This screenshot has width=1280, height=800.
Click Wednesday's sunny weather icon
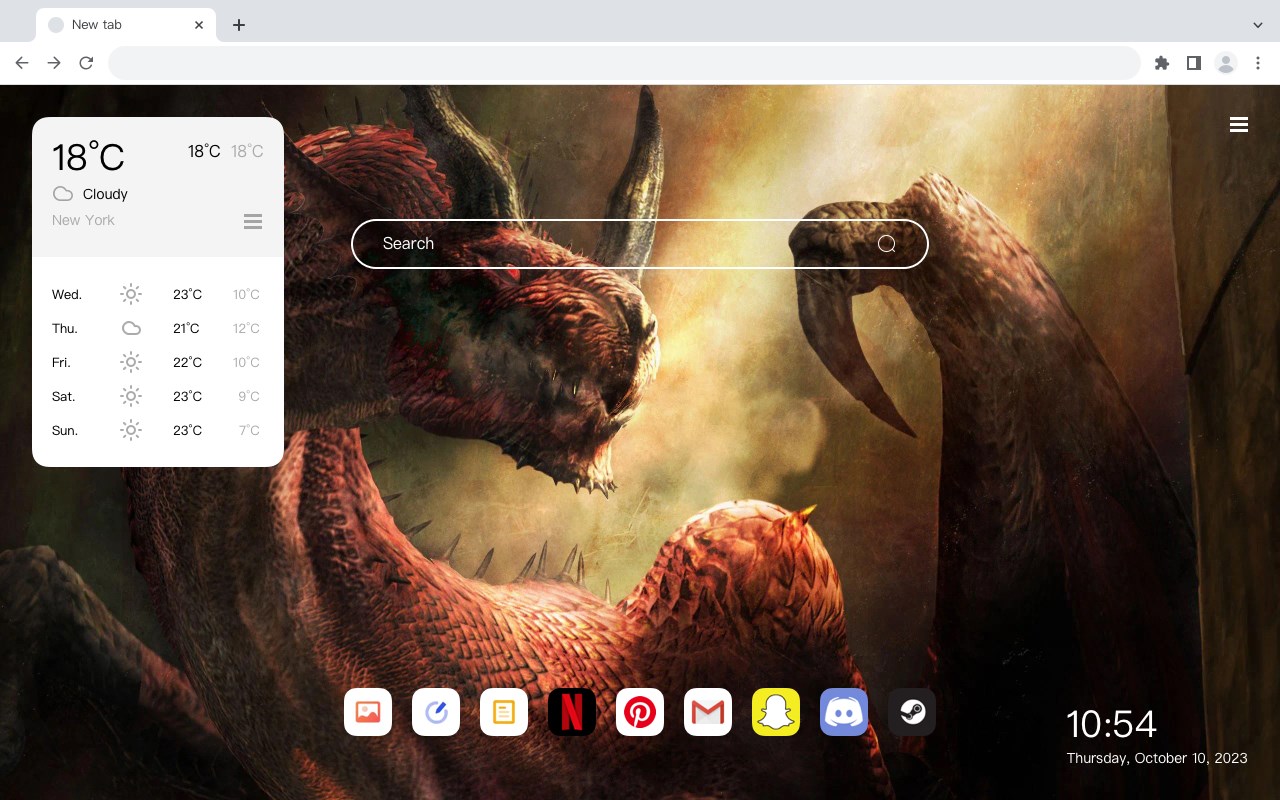pos(131,294)
